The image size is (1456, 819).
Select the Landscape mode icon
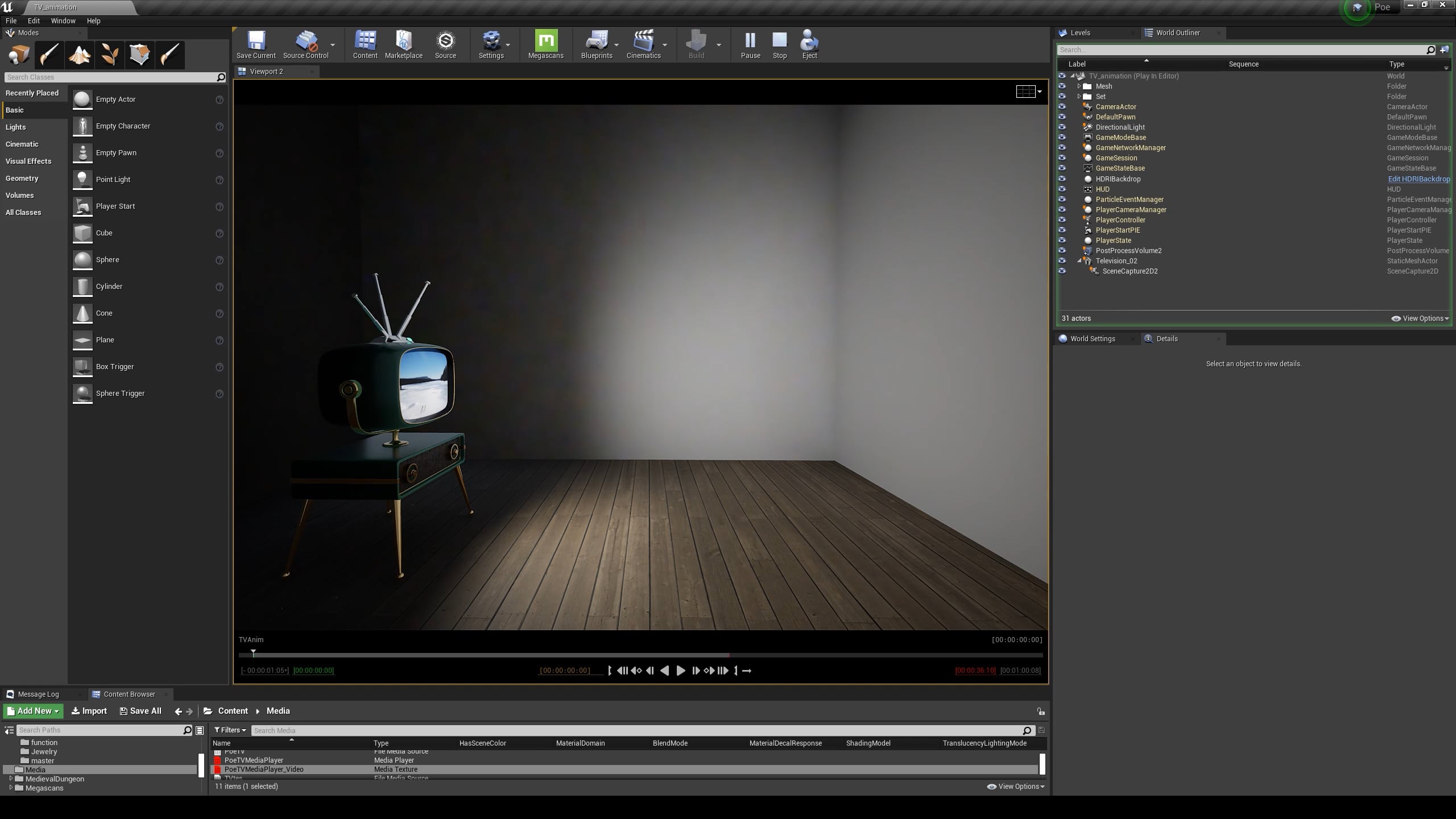pos(79,55)
